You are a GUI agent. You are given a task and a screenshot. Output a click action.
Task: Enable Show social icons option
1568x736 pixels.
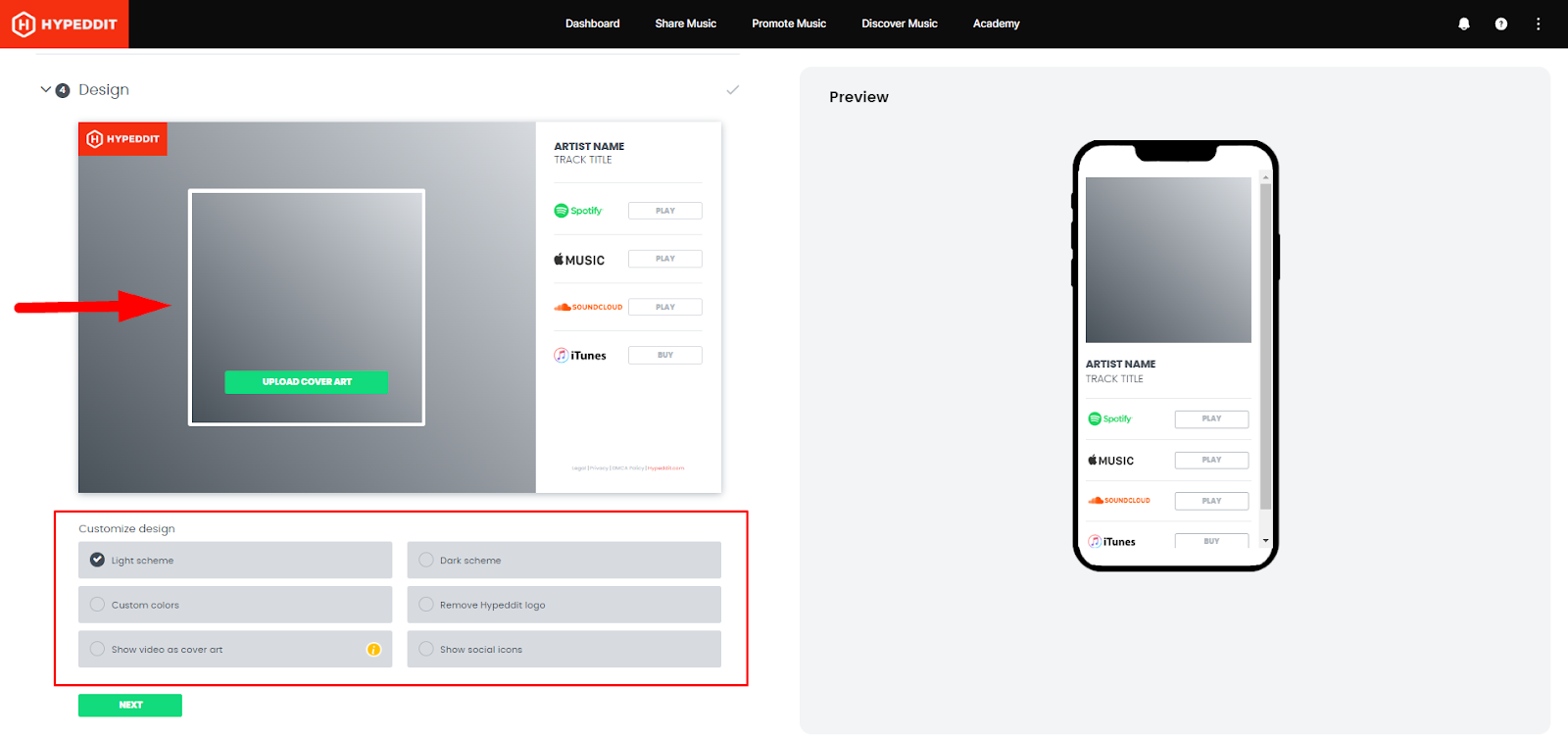coord(564,649)
